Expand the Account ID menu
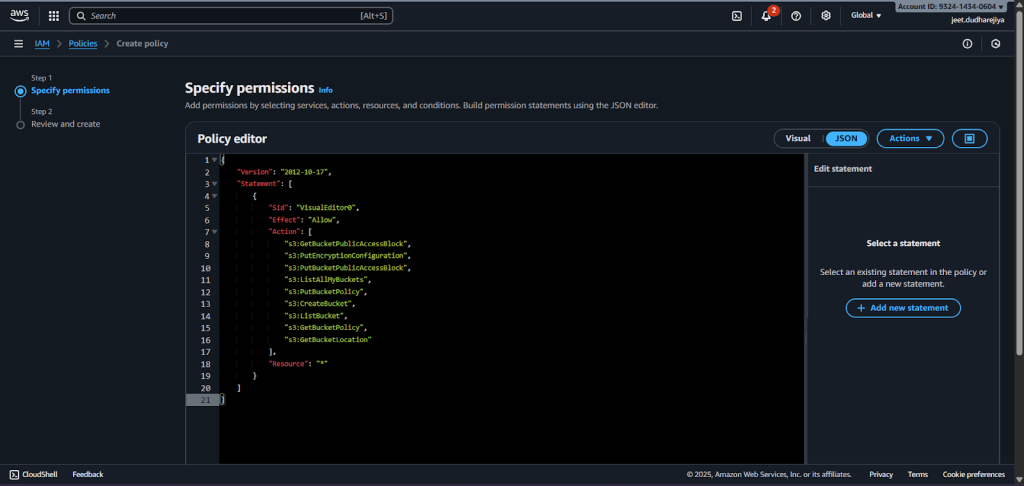Image resolution: width=1024 pixels, height=486 pixels. (950, 7)
